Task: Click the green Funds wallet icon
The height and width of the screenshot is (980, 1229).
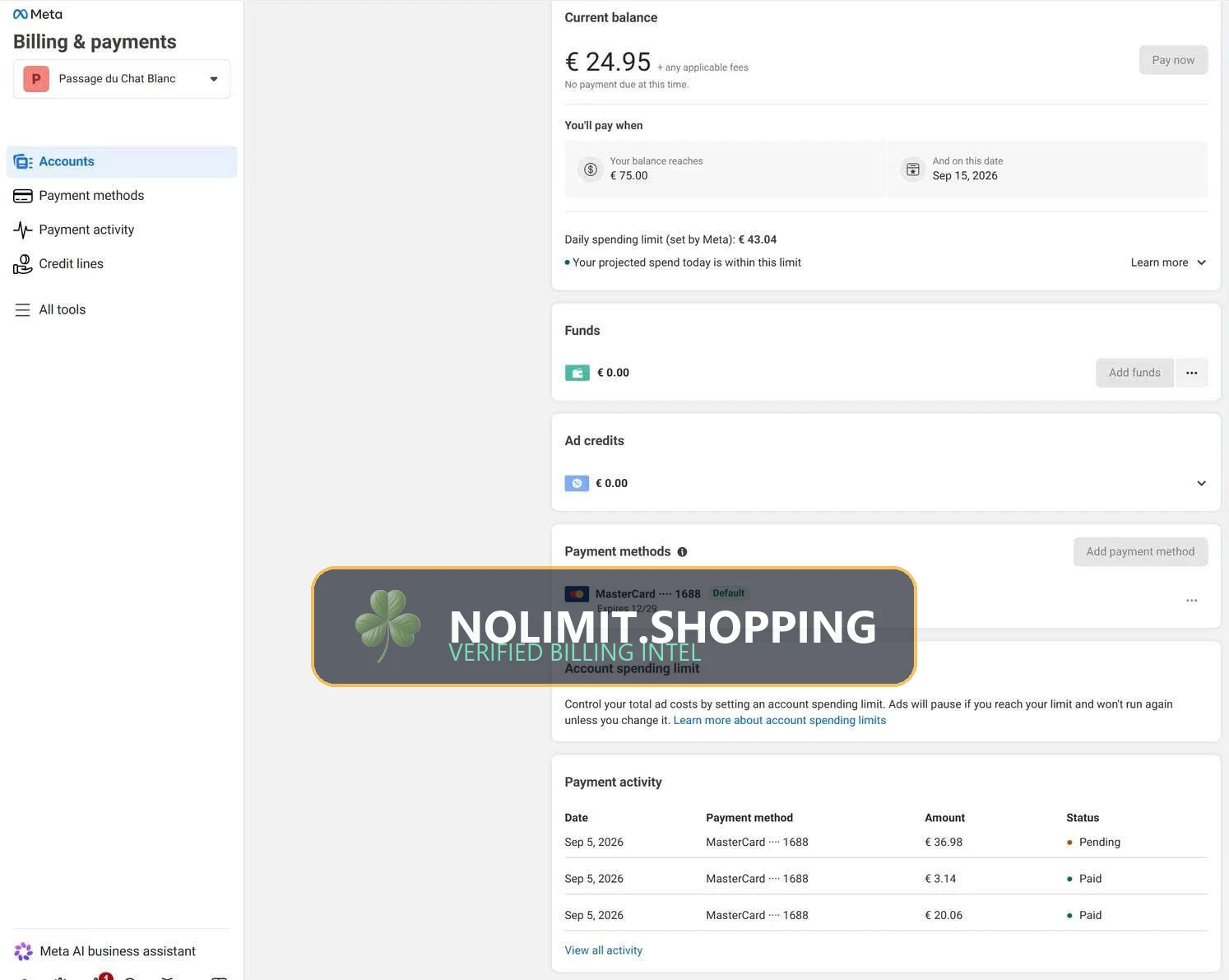Action: point(577,373)
